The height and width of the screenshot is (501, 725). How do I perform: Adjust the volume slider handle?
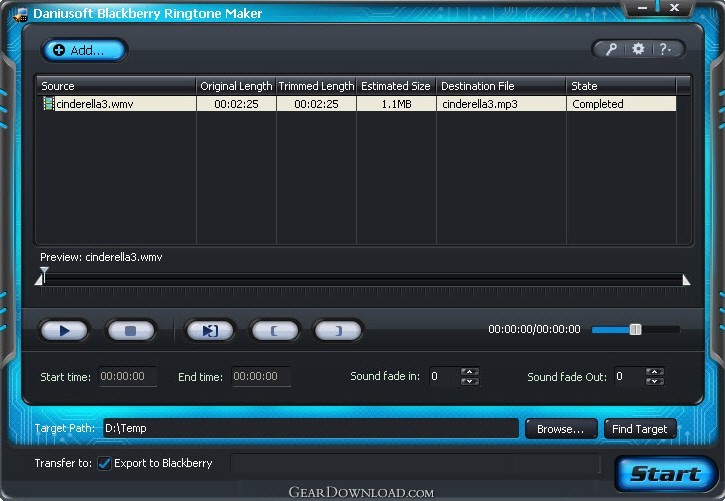[x=635, y=329]
